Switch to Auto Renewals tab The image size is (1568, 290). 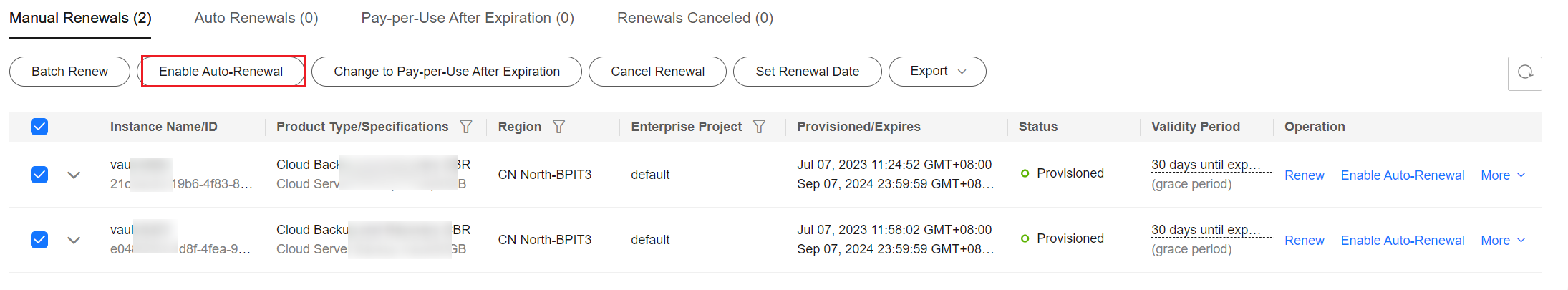coord(256,18)
